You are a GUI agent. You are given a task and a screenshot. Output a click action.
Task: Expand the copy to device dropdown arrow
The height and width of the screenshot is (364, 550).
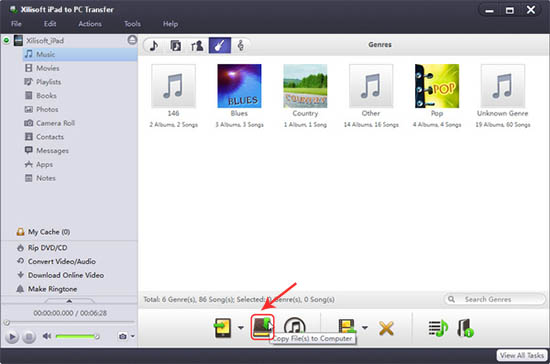coord(241,328)
